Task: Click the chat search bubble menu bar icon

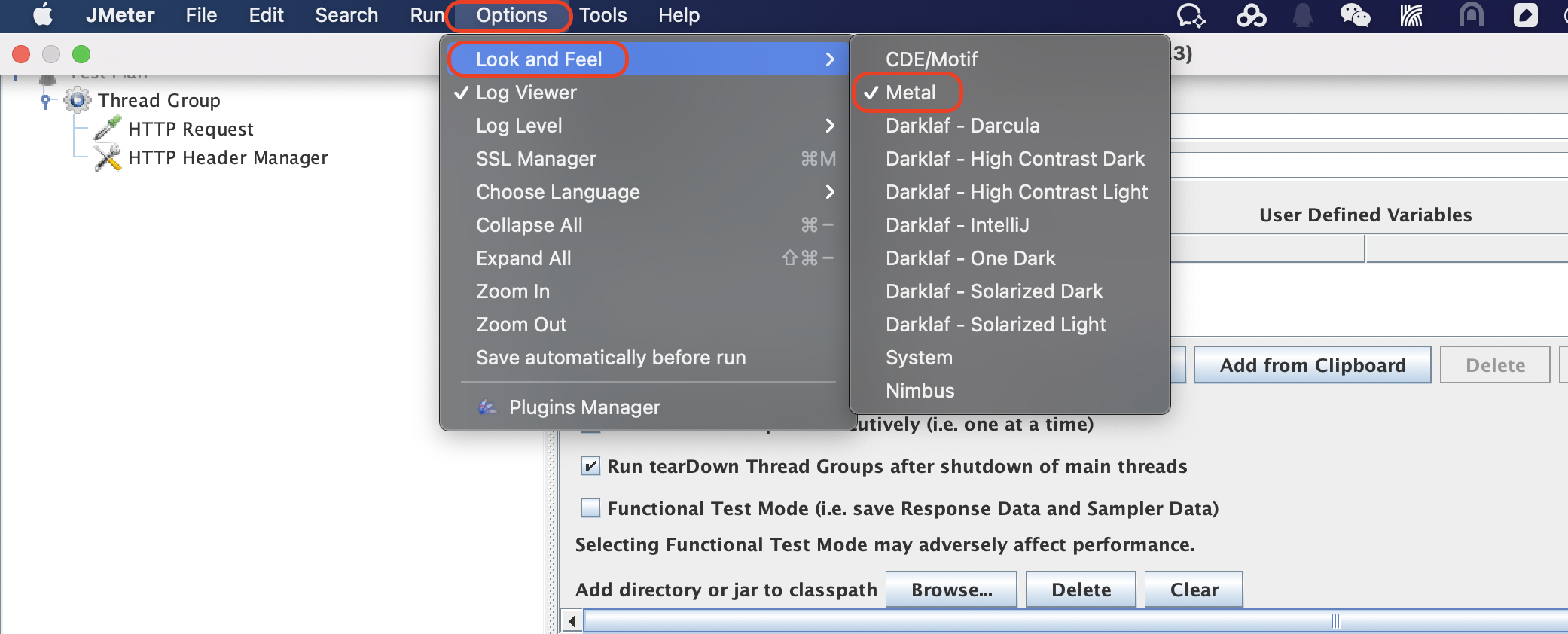Action: [1191, 15]
